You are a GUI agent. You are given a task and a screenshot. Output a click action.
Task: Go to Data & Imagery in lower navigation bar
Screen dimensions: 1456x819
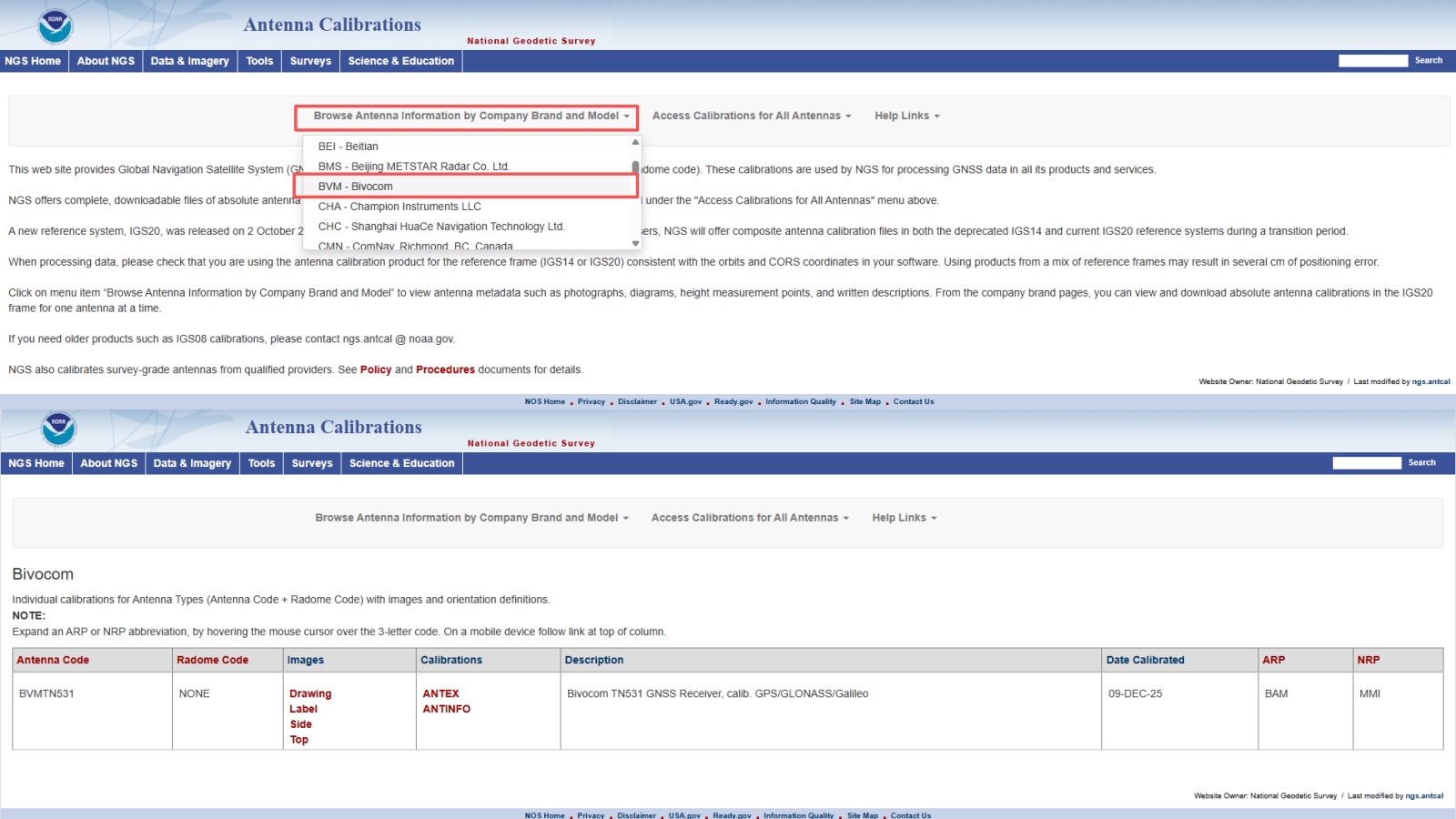[x=192, y=463]
